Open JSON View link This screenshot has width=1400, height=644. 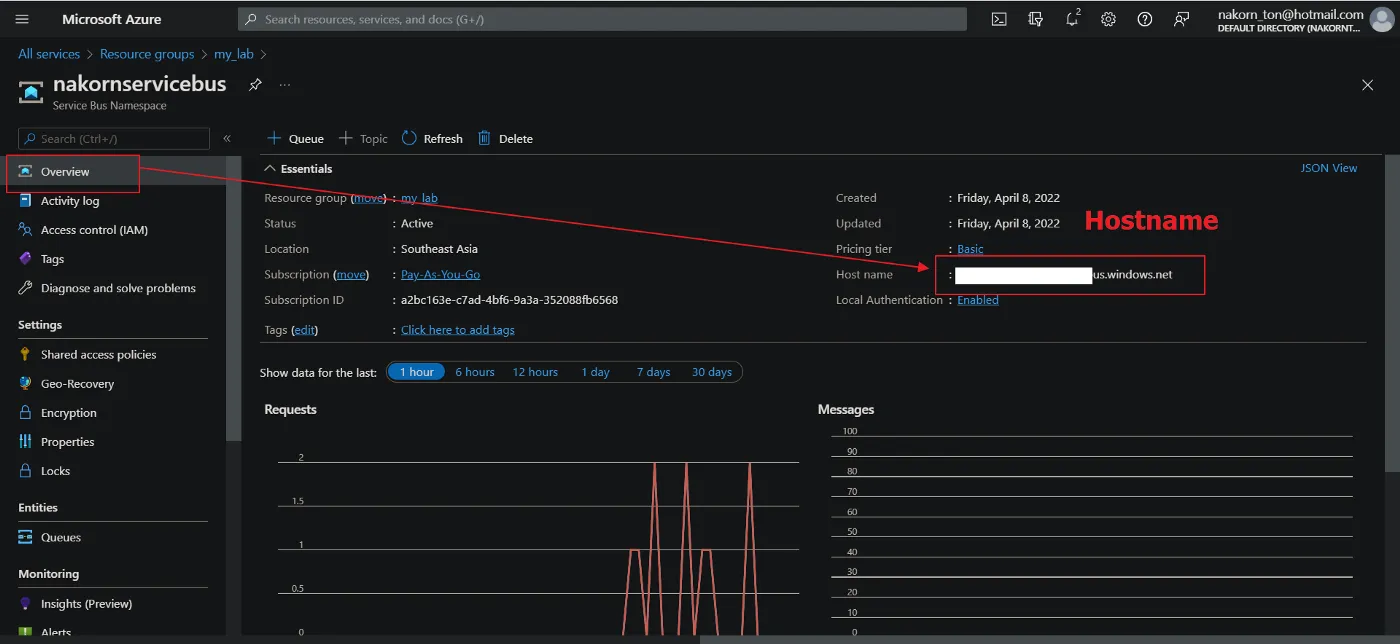1329,168
